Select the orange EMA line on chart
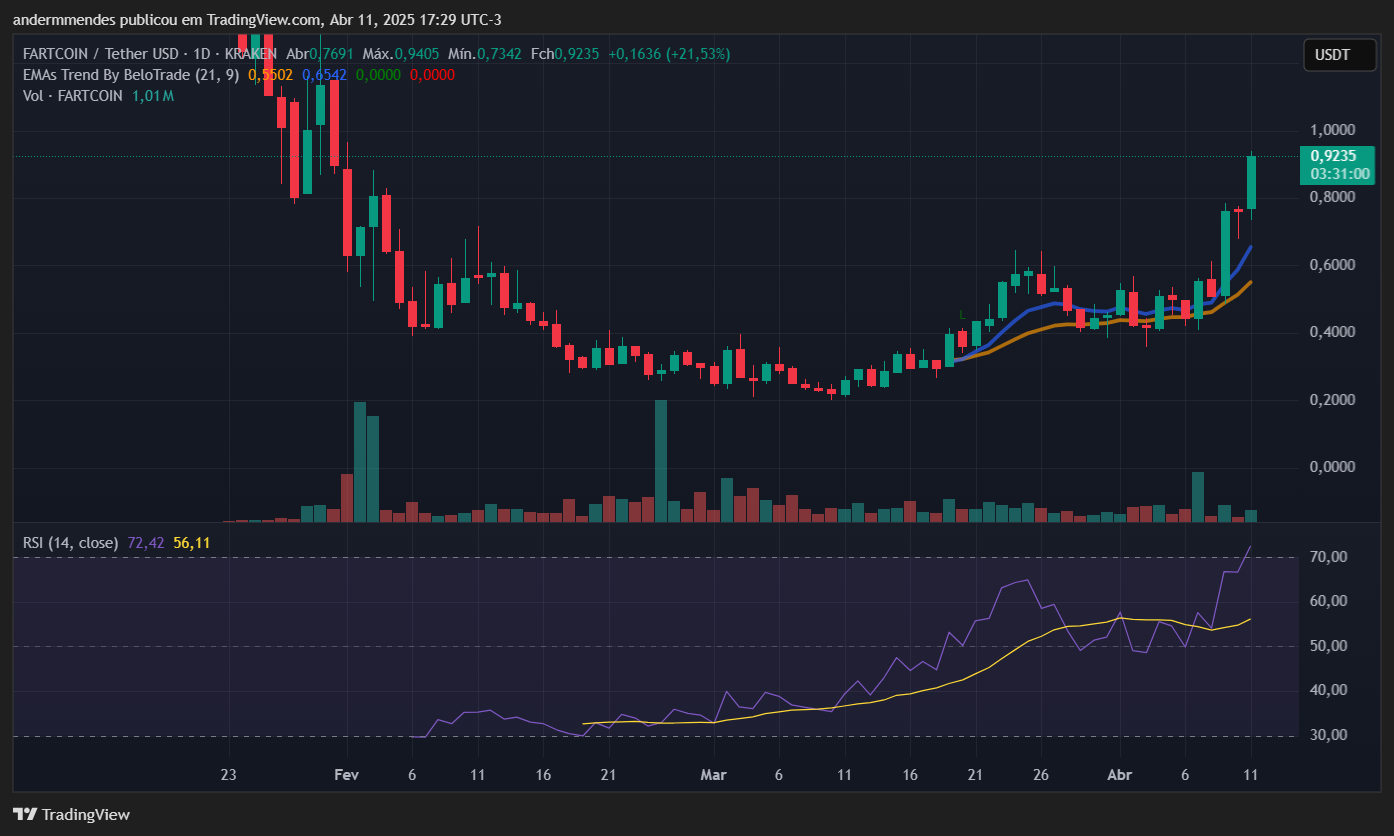This screenshot has height=836, width=1394. [1100, 322]
